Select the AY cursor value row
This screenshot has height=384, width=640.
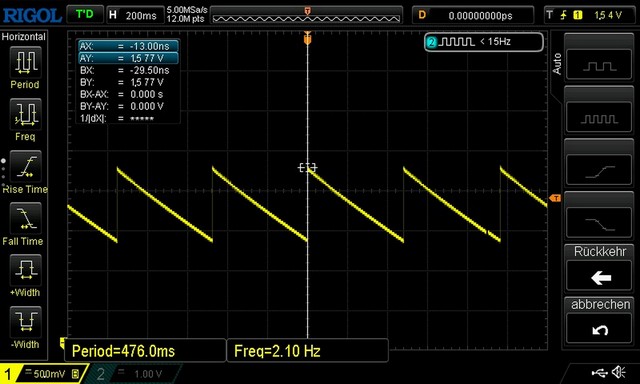[x=128, y=58]
